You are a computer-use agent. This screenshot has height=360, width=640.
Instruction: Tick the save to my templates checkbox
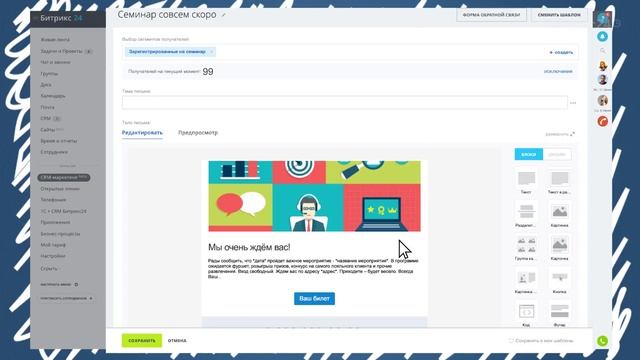(511, 340)
